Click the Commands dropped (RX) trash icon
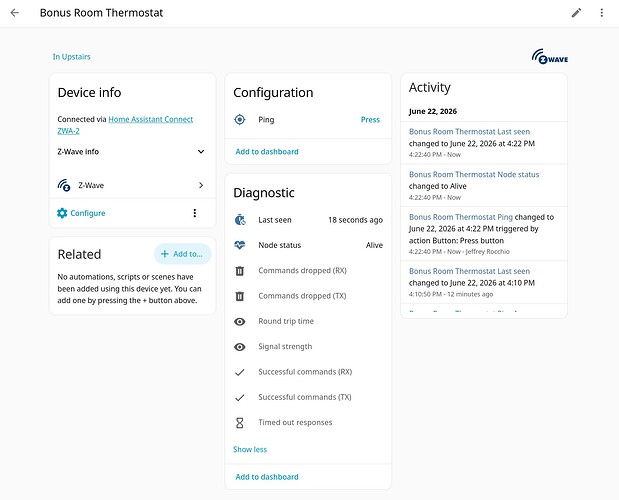 click(x=240, y=271)
